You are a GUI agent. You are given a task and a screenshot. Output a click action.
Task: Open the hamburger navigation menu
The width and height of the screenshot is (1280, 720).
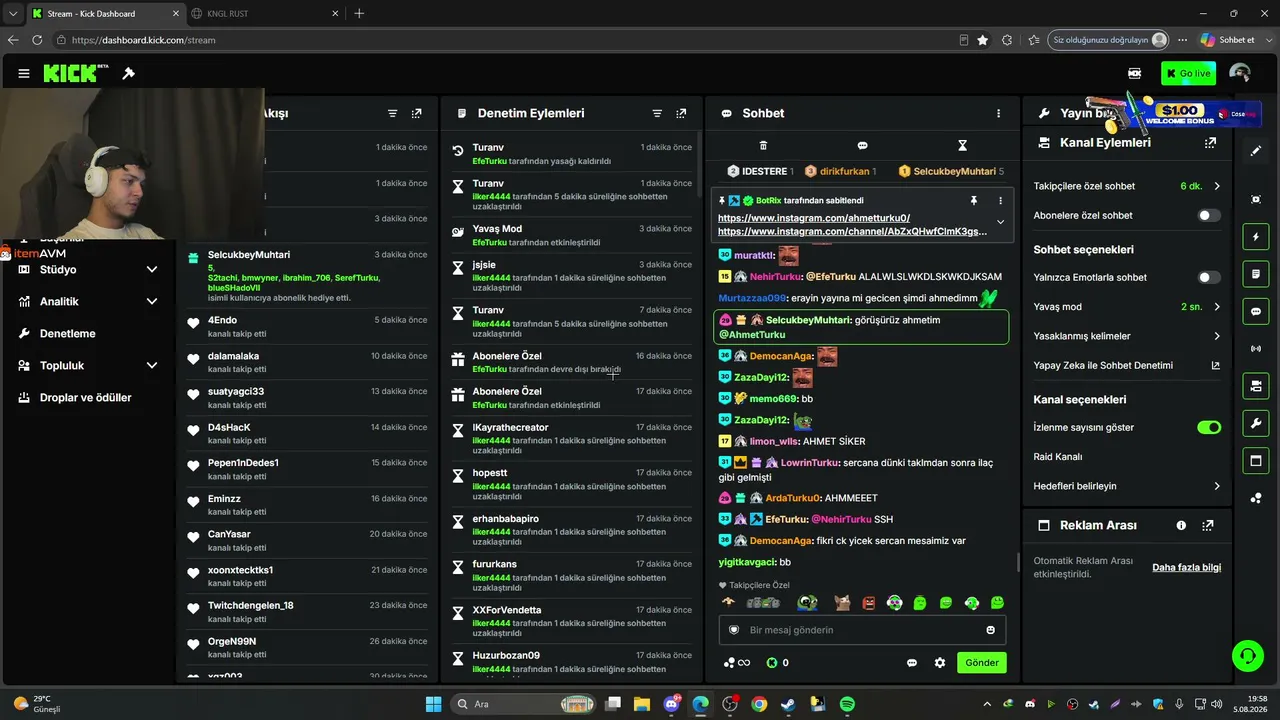click(x=24, y=73)
